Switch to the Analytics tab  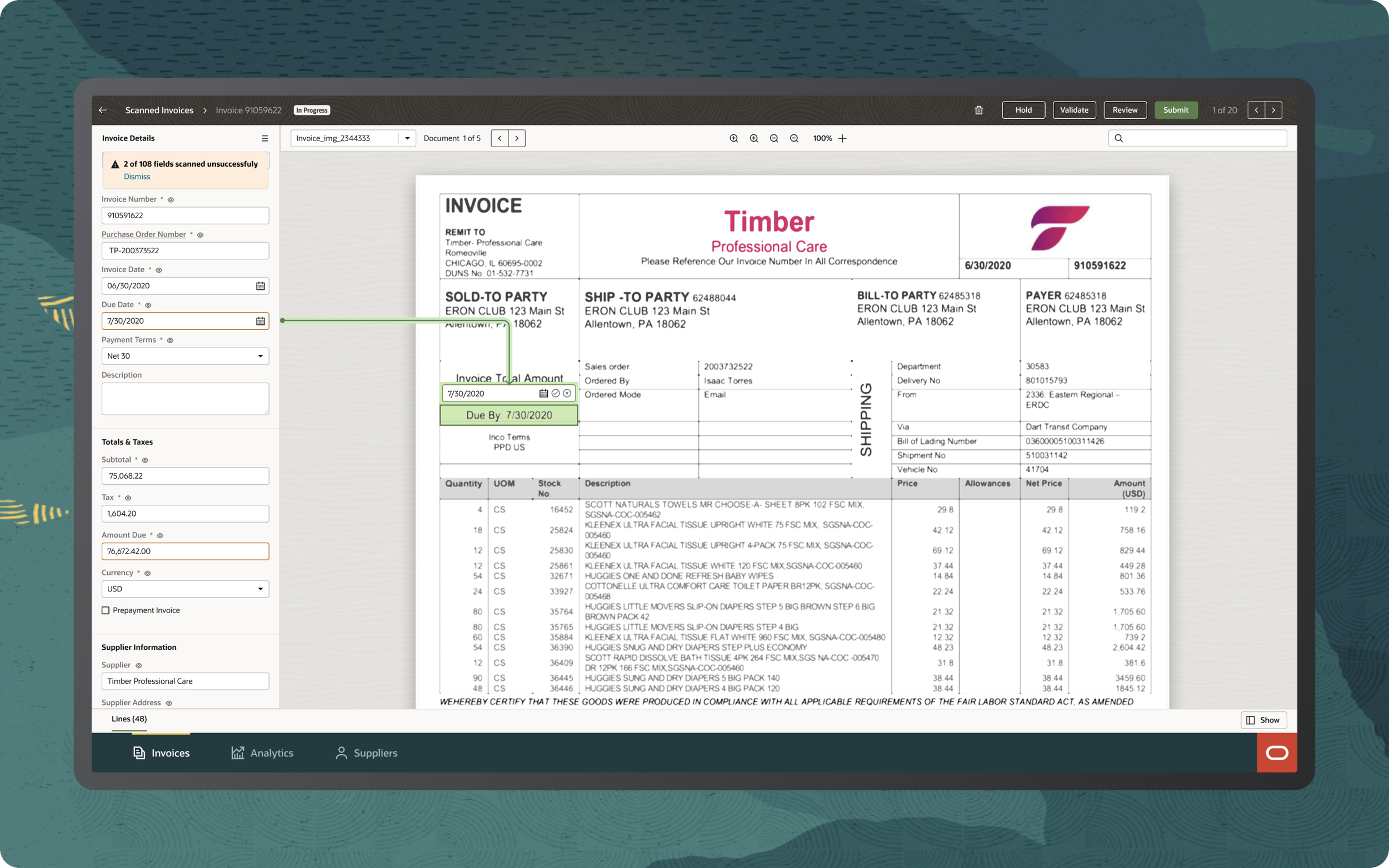tap(262, 752)
